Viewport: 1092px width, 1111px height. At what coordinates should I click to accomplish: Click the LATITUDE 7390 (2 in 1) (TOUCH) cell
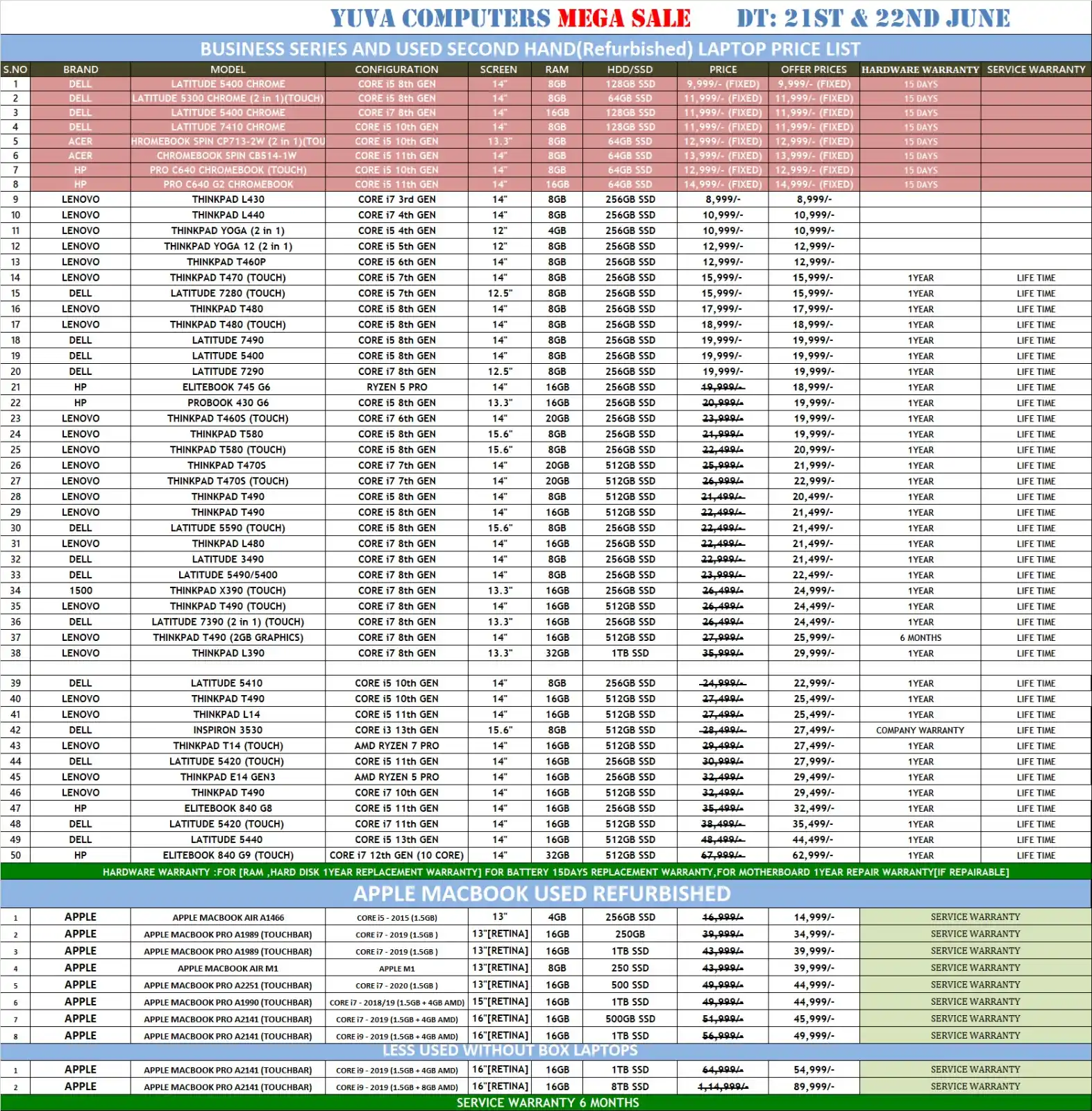(228, 622)
